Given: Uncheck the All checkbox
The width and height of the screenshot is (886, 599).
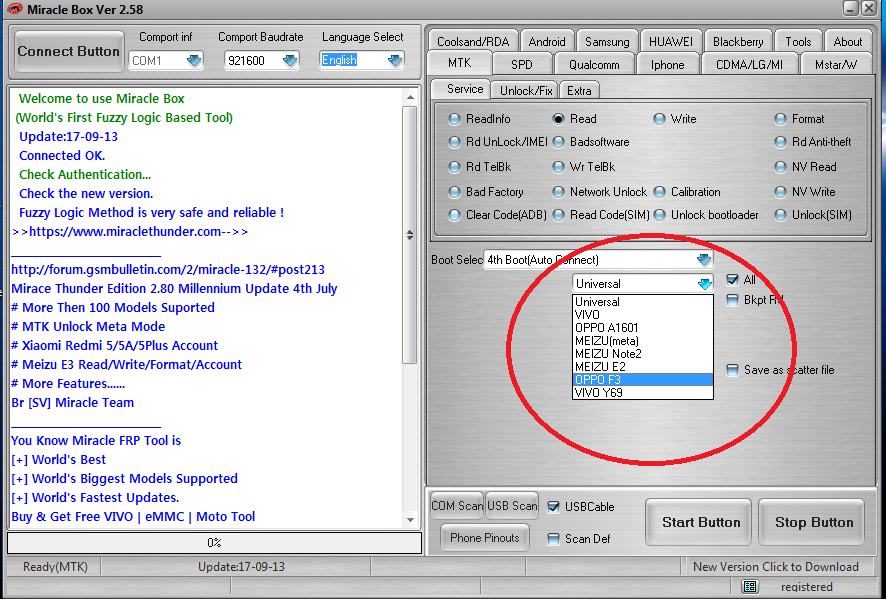Looking at the screenshot, I should 733,280.
